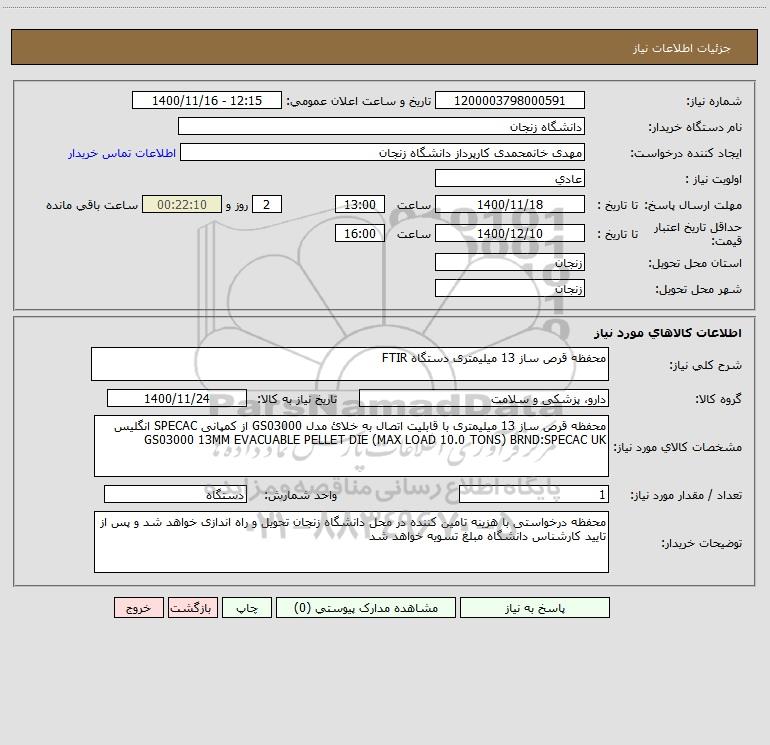Click the بازگشت back button
The height and width of the screenshot is (745, 770).
(192, 607)
